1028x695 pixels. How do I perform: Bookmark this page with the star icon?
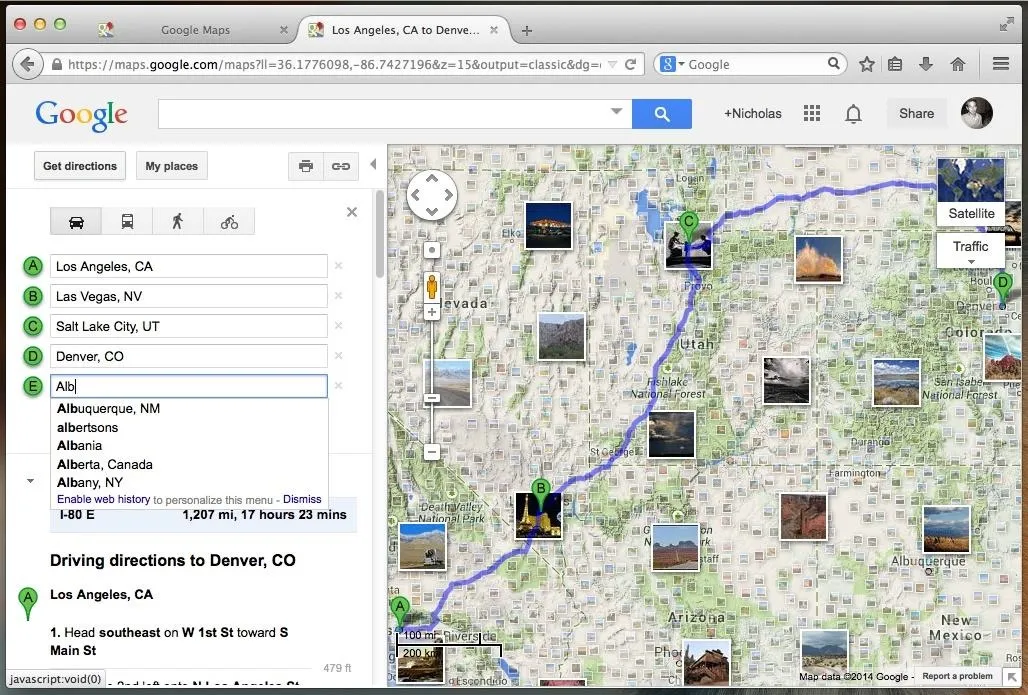tap(867, 64)
